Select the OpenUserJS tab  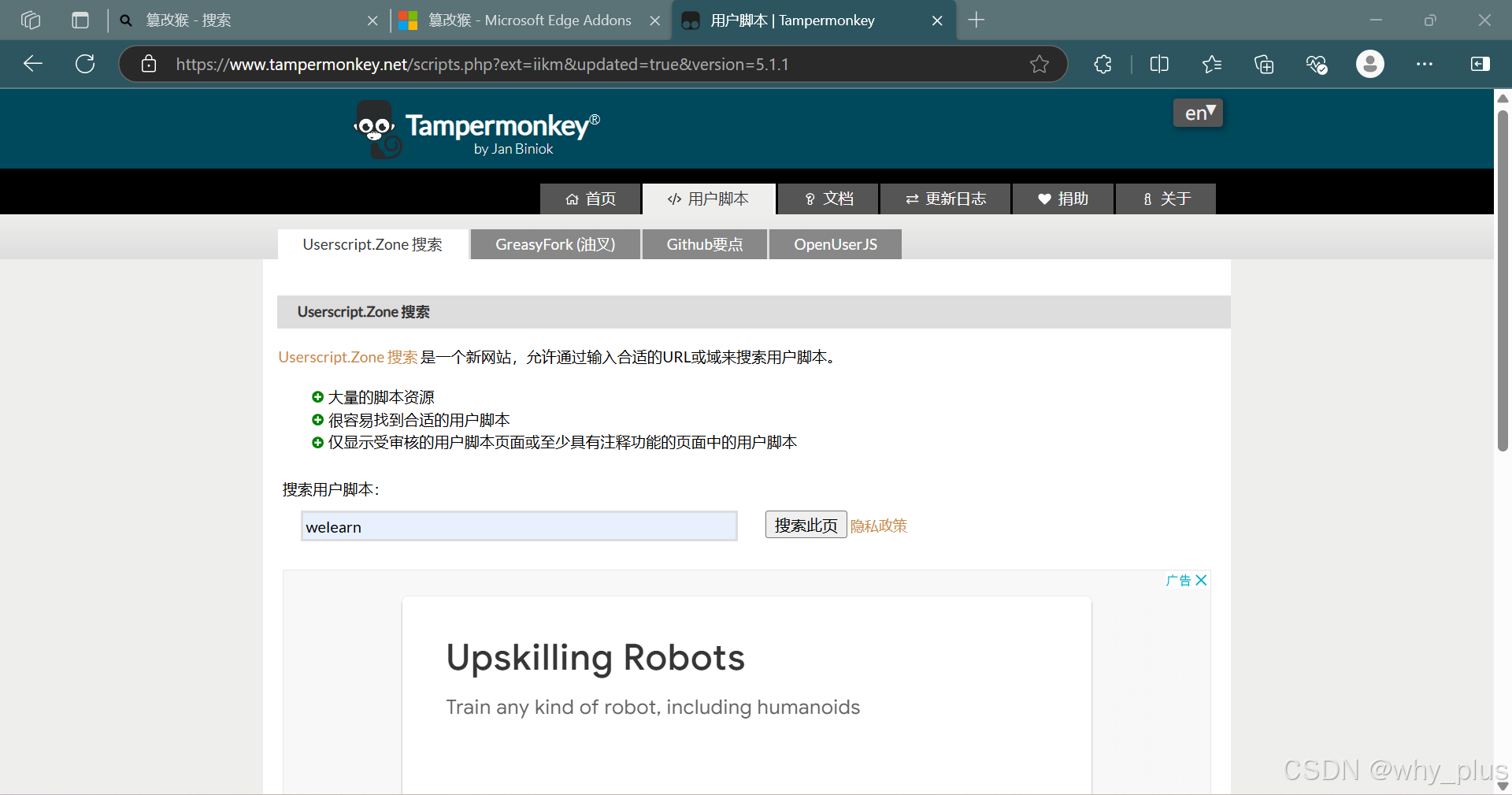pos(836,244)
